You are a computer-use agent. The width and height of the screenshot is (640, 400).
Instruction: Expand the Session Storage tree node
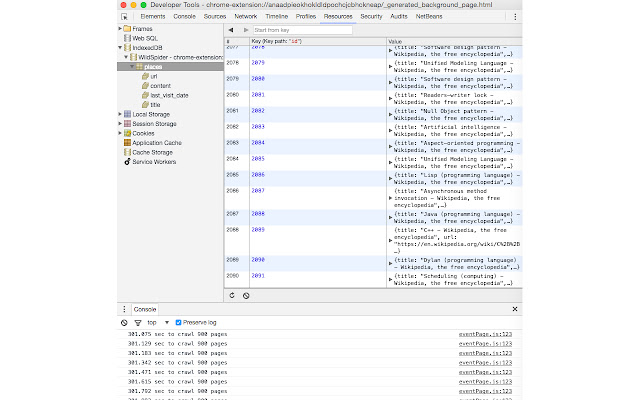coord(121,123)
